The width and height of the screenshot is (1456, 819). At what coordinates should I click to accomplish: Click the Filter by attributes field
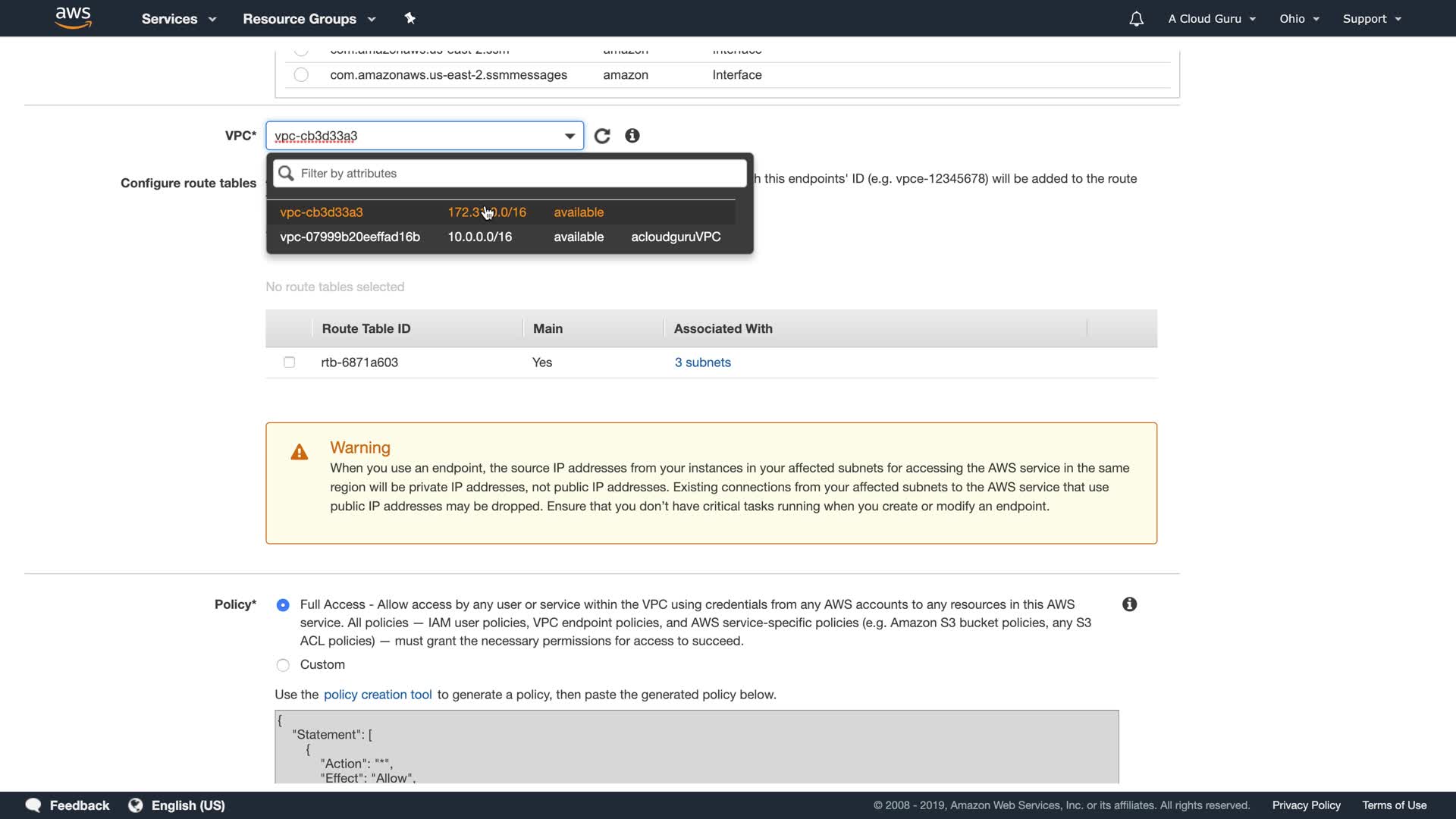point(519,174)
